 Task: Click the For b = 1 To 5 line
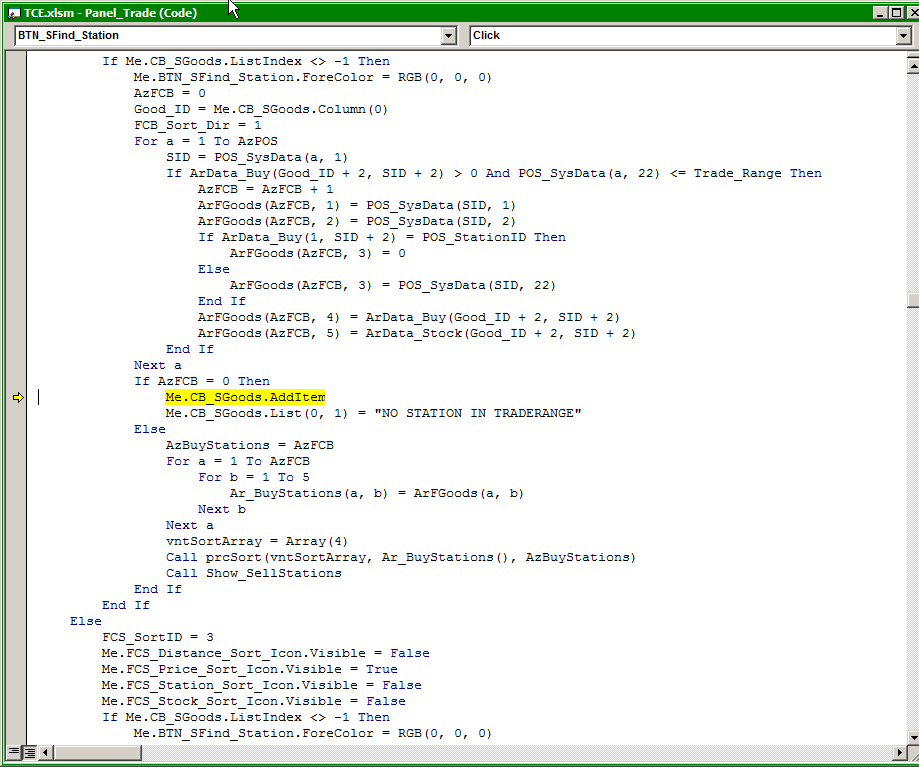[x=254, y=477]
